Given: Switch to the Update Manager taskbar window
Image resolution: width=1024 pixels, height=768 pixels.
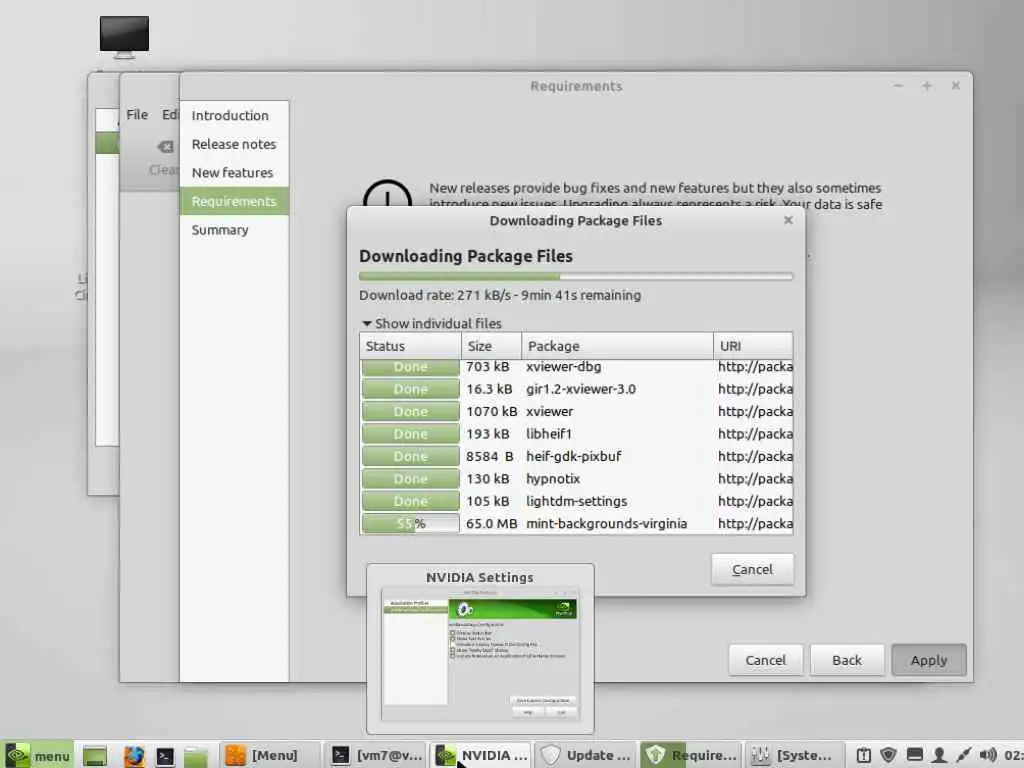Looking at the screenshot, I should [586, 756].
